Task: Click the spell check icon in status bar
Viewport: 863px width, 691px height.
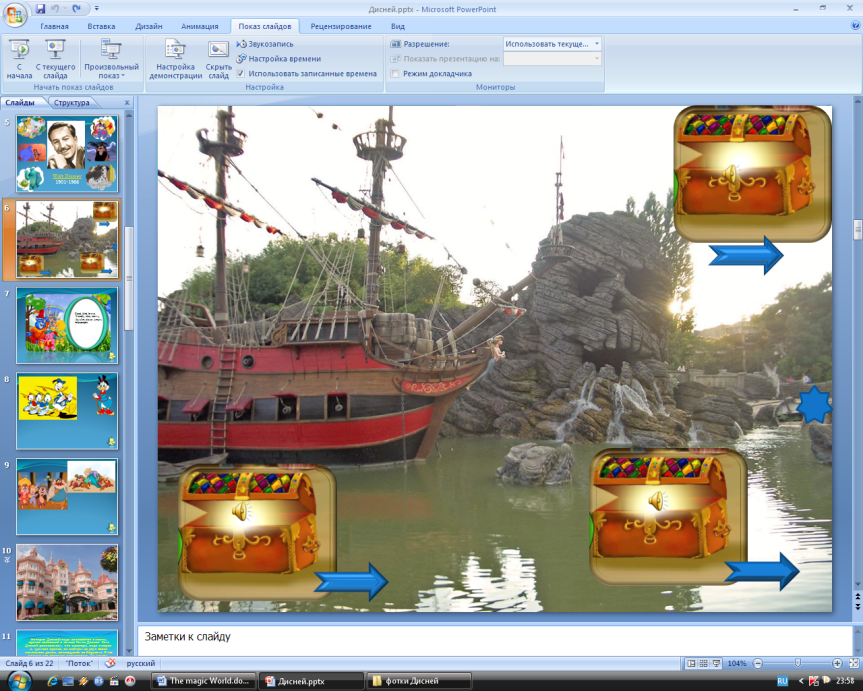Action: tap(110, 663)
